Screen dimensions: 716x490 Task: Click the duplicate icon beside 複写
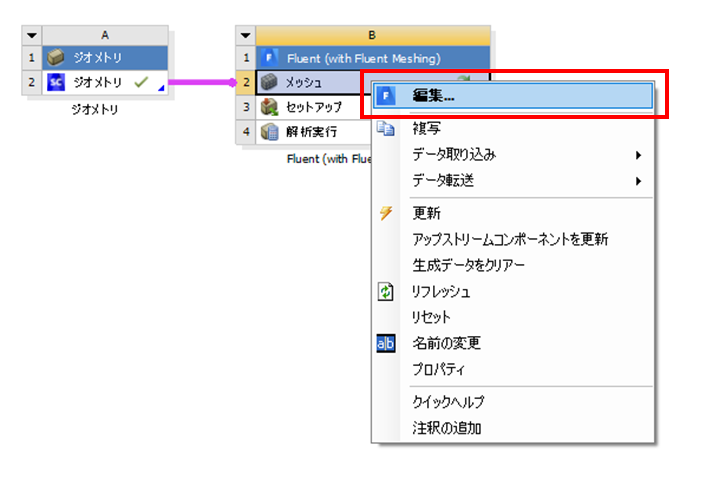point(386,129)
